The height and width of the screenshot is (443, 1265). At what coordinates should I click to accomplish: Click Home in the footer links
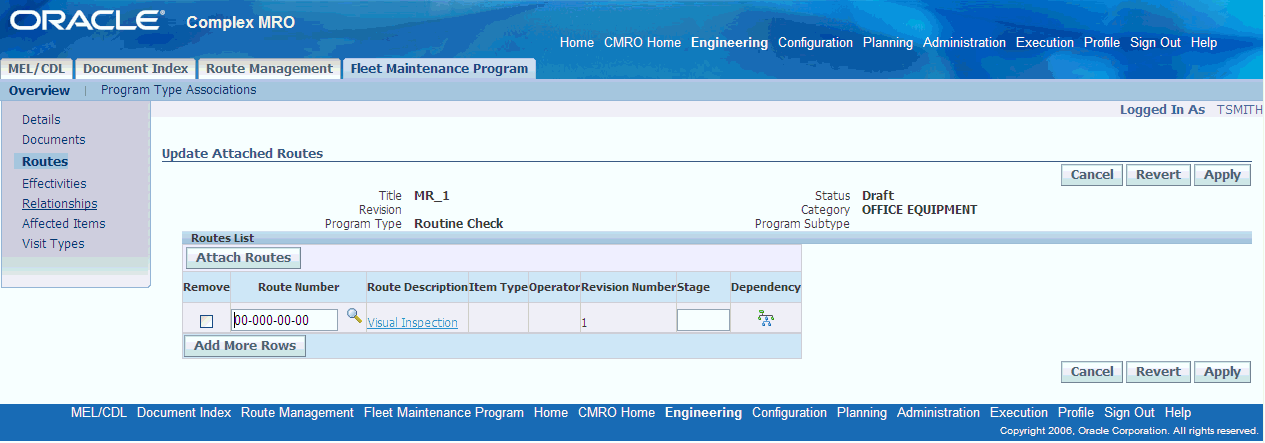point(551,413)
